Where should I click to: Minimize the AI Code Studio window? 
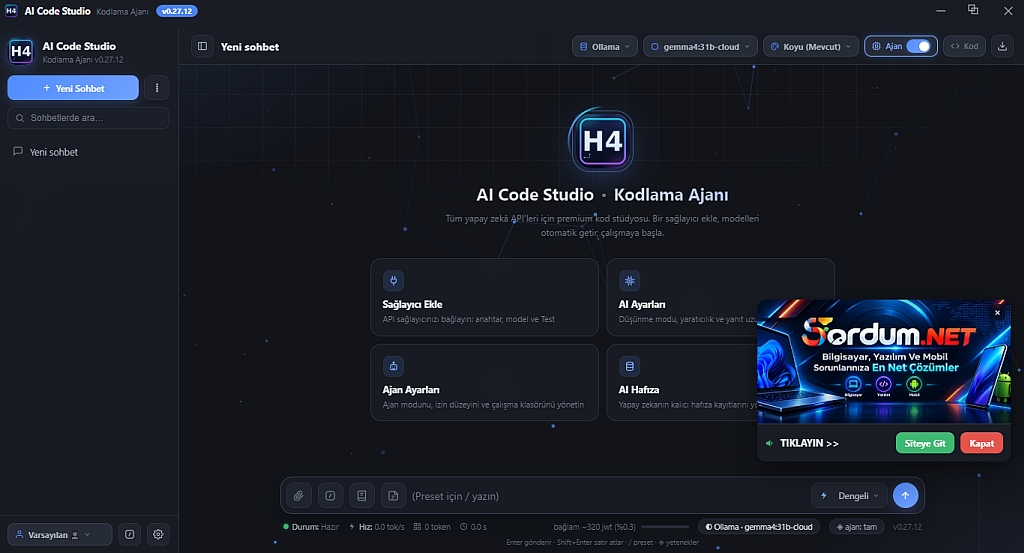click(x=940, y=10)
